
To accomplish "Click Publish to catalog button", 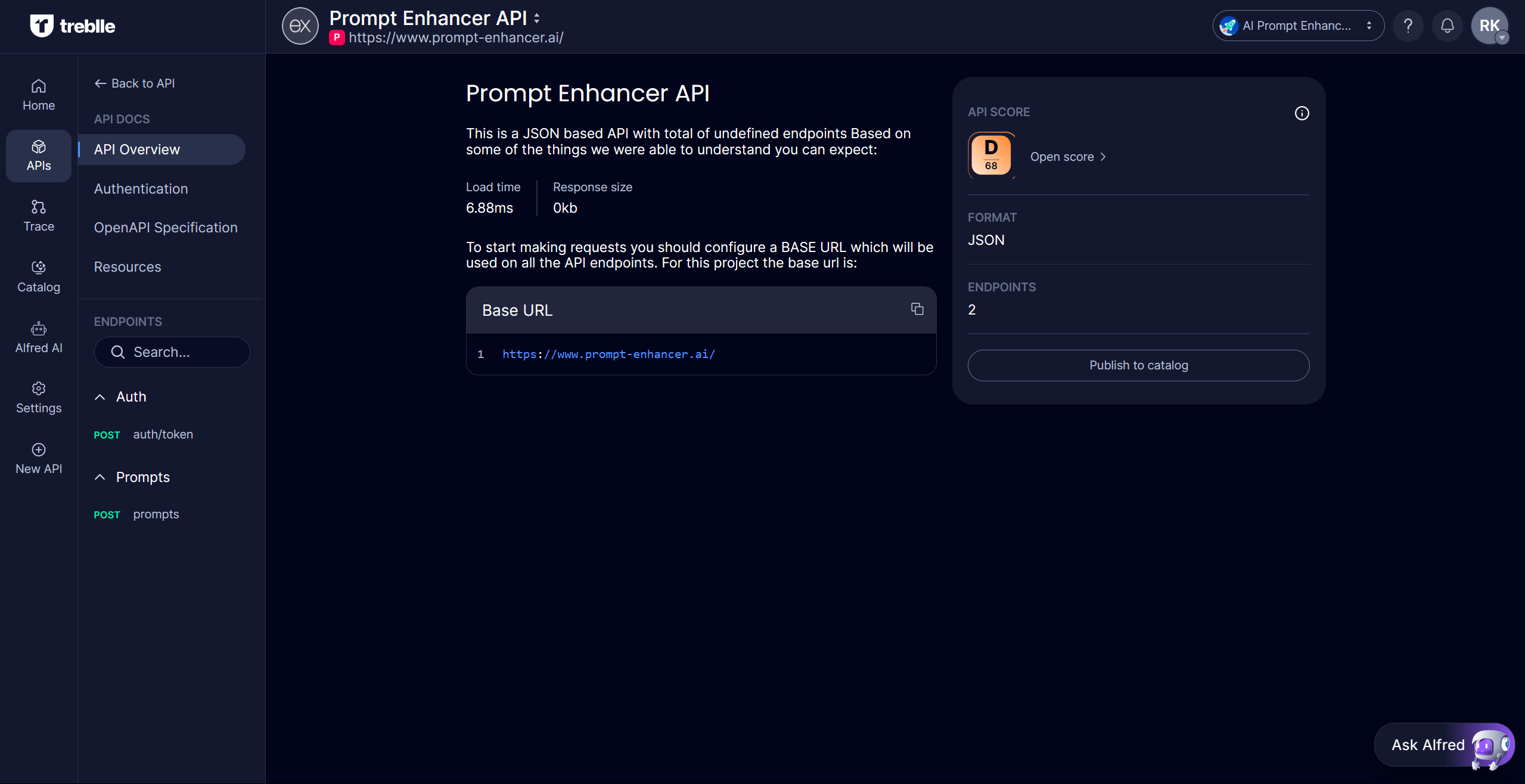I will pyautogui.click(x=1138, y=365).
